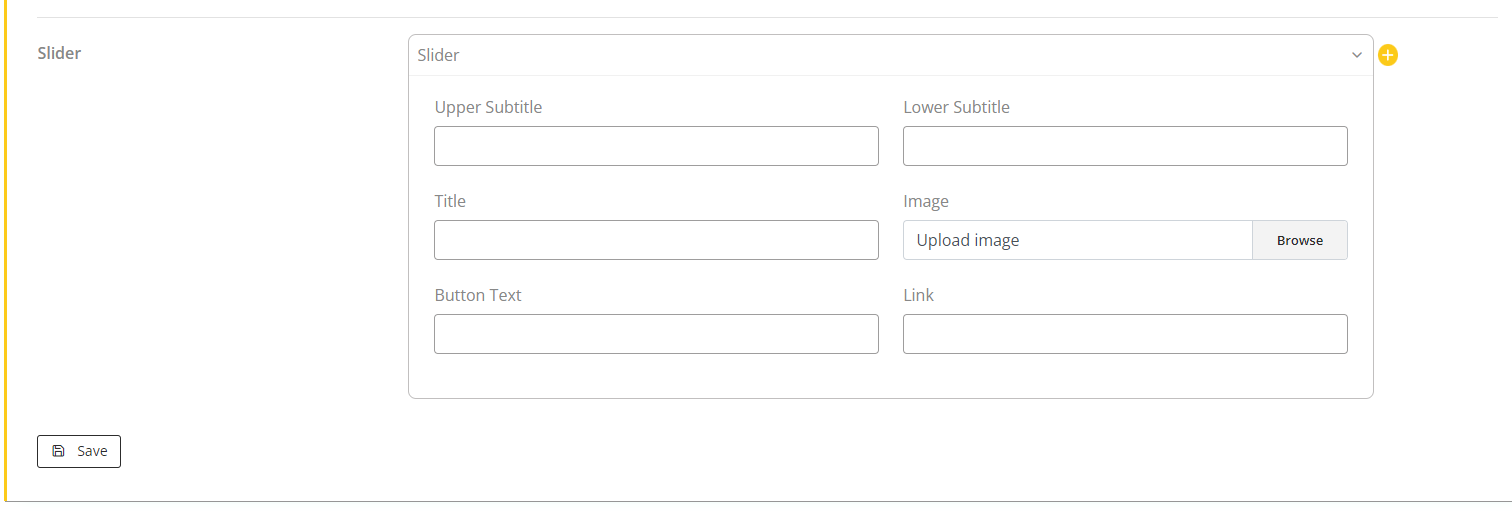Viewport: 1512px width, 511px height.
Task: Click the Link field label
Action: (x=918, y=295)
